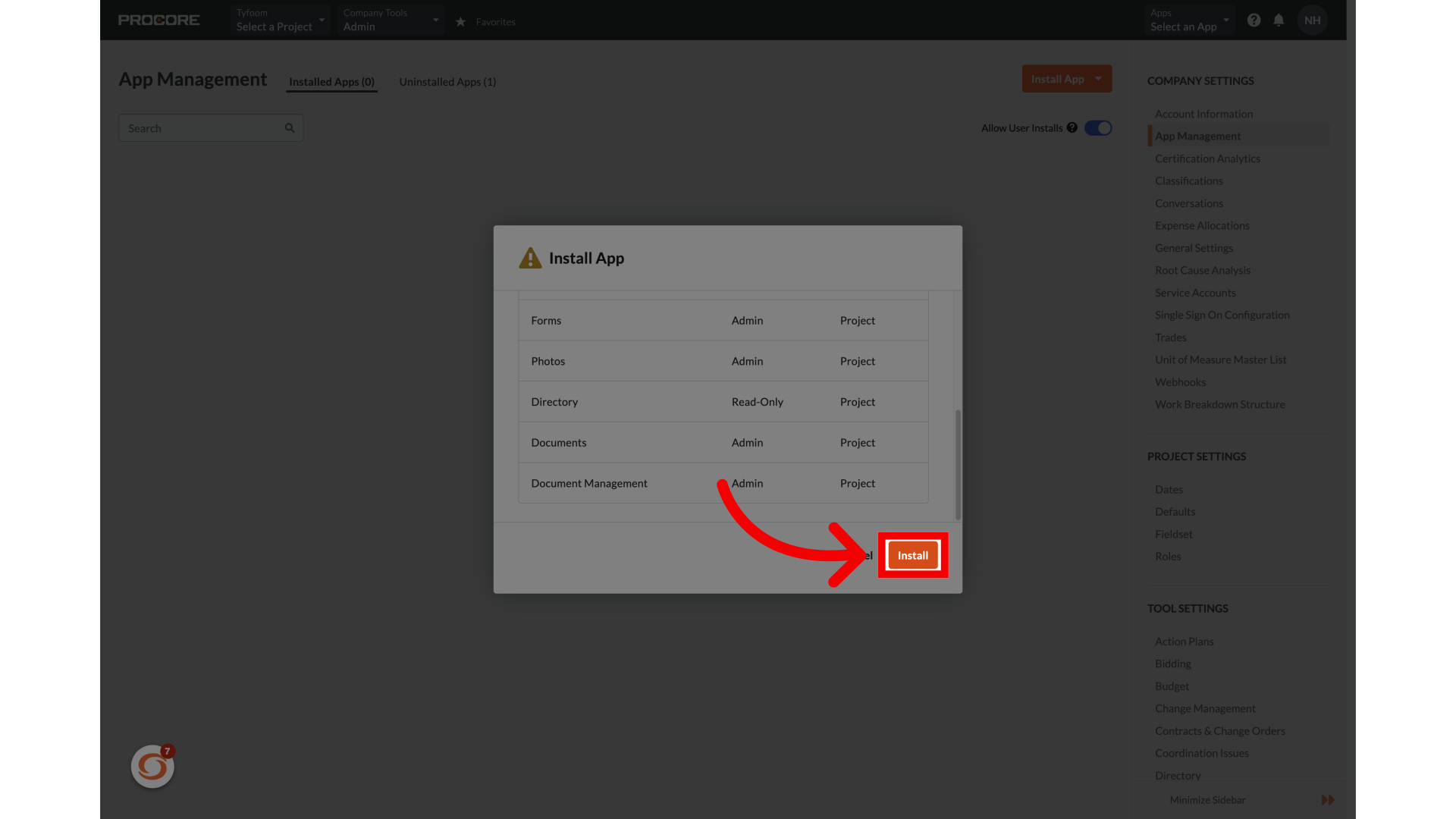
Task: Open Unit of Measure Master List
Action: point(1220,360)
